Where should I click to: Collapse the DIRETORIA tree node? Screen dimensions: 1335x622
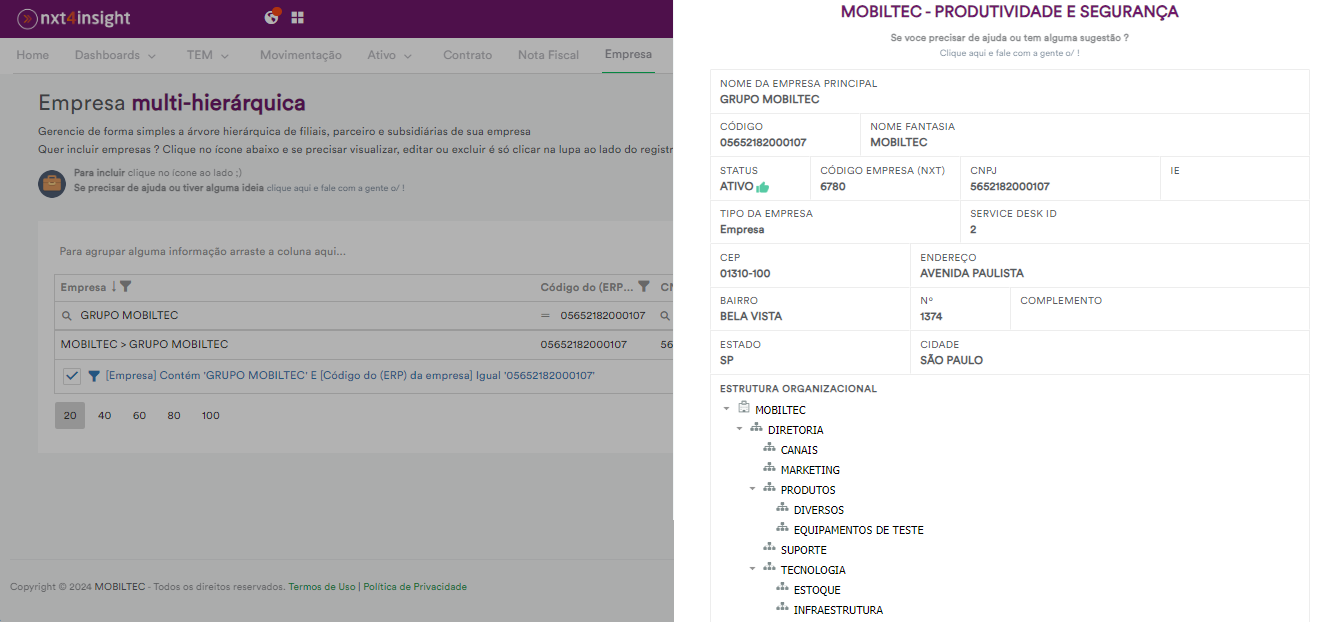point(739,429)
